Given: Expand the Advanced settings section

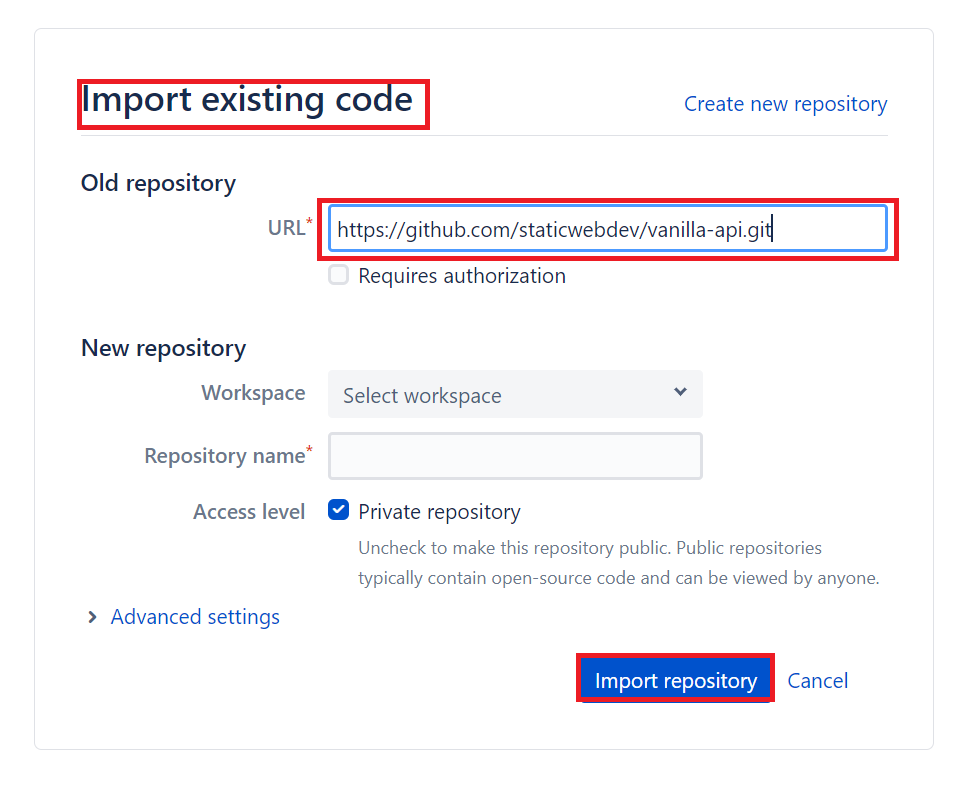Looking at the screenshot, I should click(x=195, y=617).
